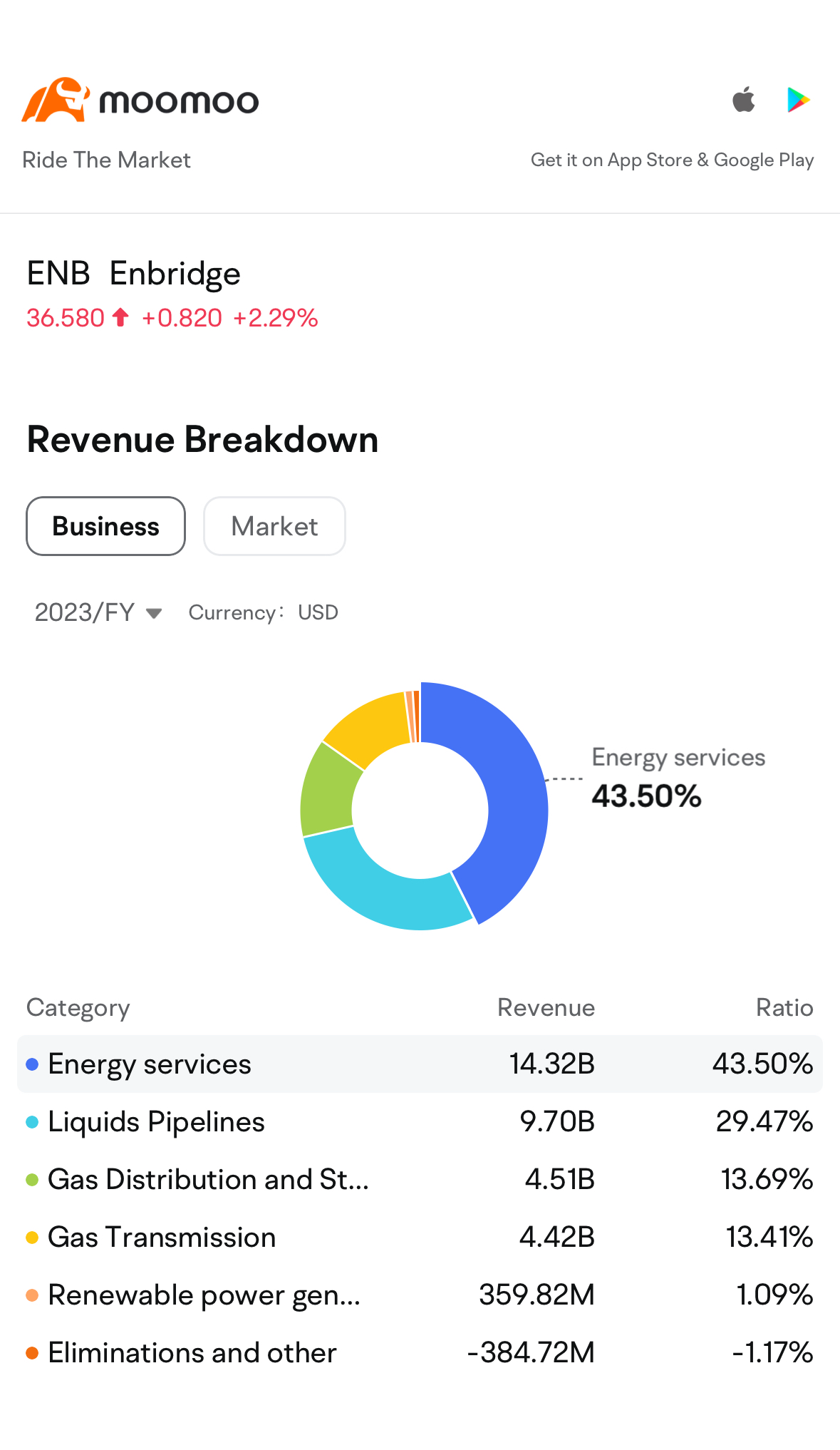Select the Renewable power gen... row
This screenshot has width=840, height=1450.
[420, 1295]
